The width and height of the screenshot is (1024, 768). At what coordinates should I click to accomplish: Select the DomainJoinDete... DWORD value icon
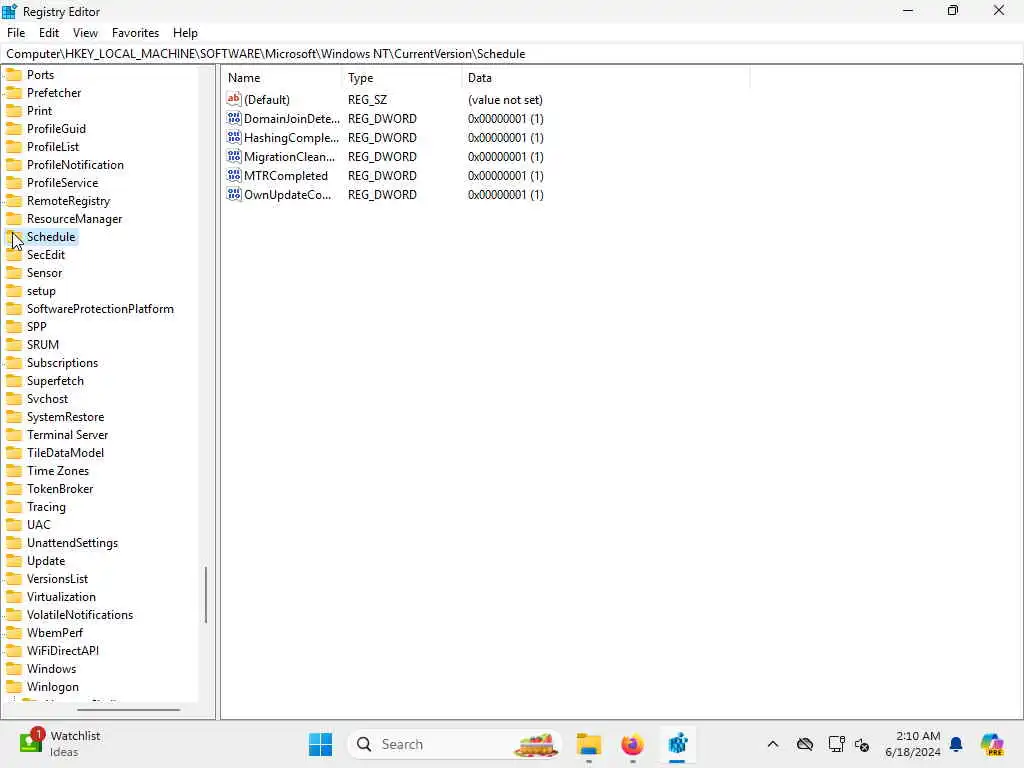234,118
